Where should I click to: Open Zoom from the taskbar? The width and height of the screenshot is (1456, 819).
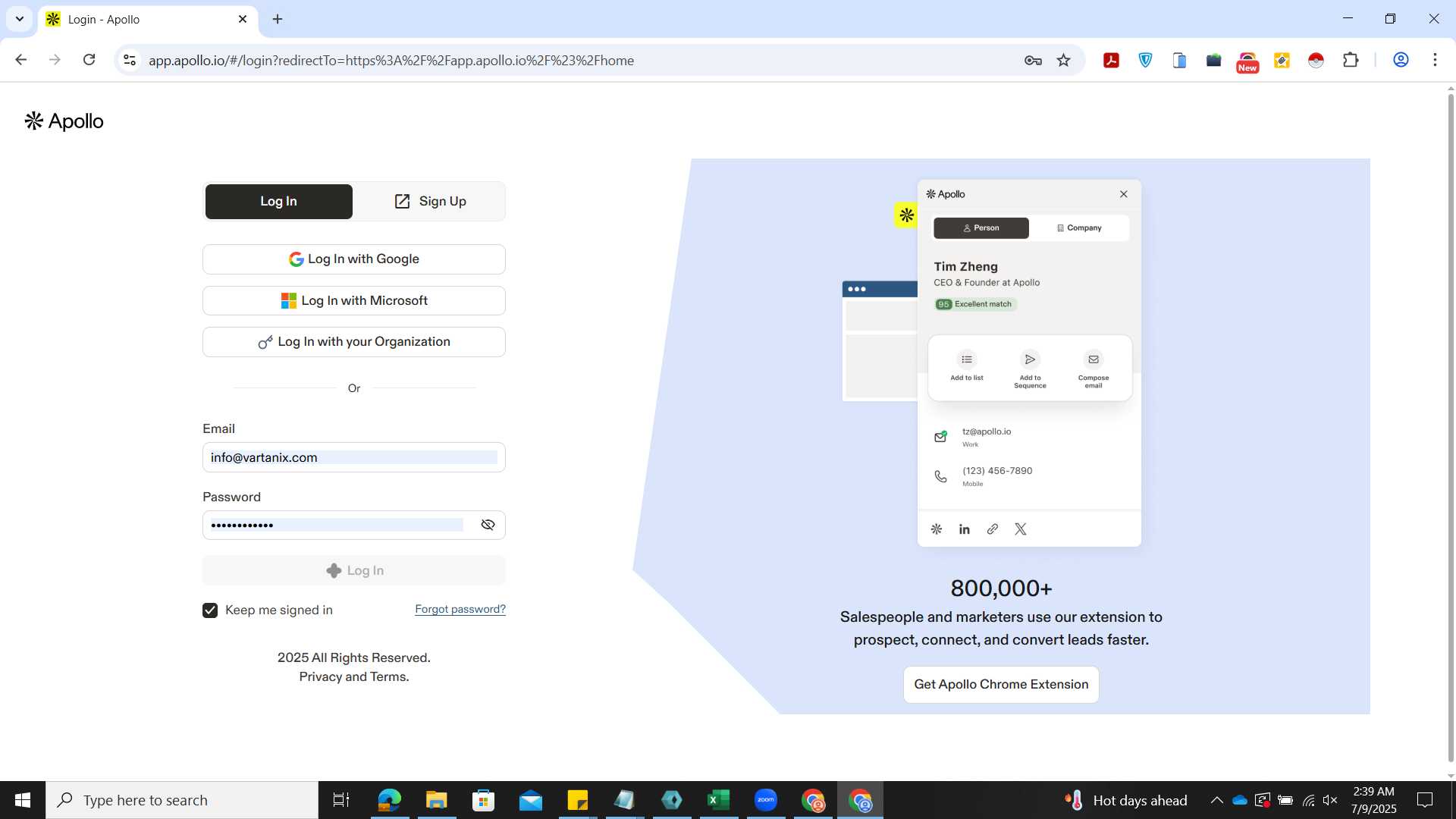[x=765, y=800]
